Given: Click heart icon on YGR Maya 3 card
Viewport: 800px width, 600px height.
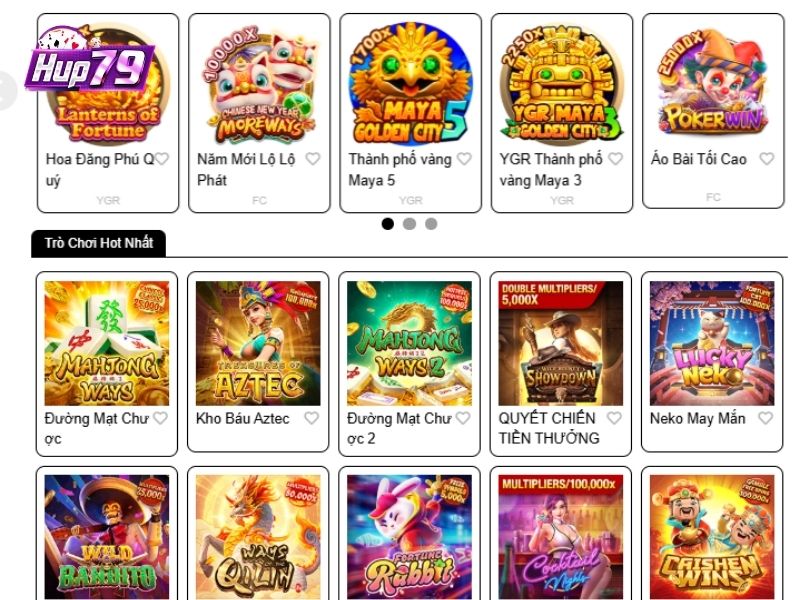Looking at the screenshot, I should tap(615, 159).
